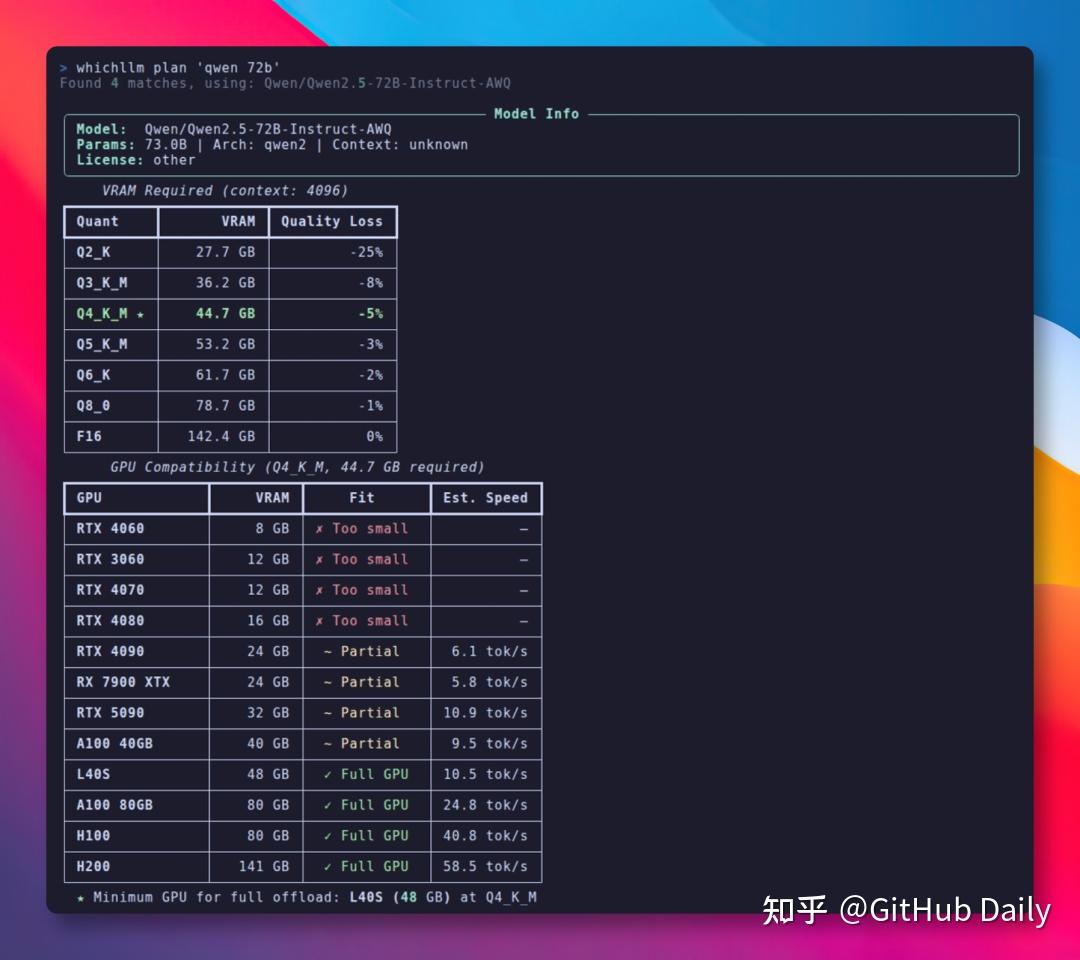The image size is (1080, 960).
Task: Click the 24.8 tok/s speed value
Action: pyautogui.click(x=486, y=805)
